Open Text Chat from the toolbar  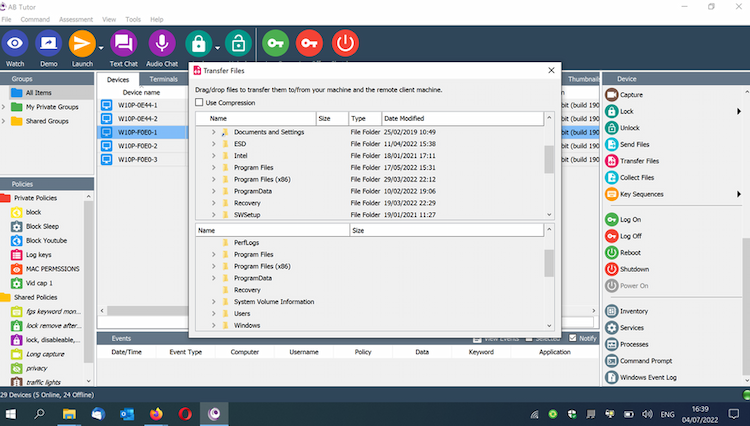123,44
